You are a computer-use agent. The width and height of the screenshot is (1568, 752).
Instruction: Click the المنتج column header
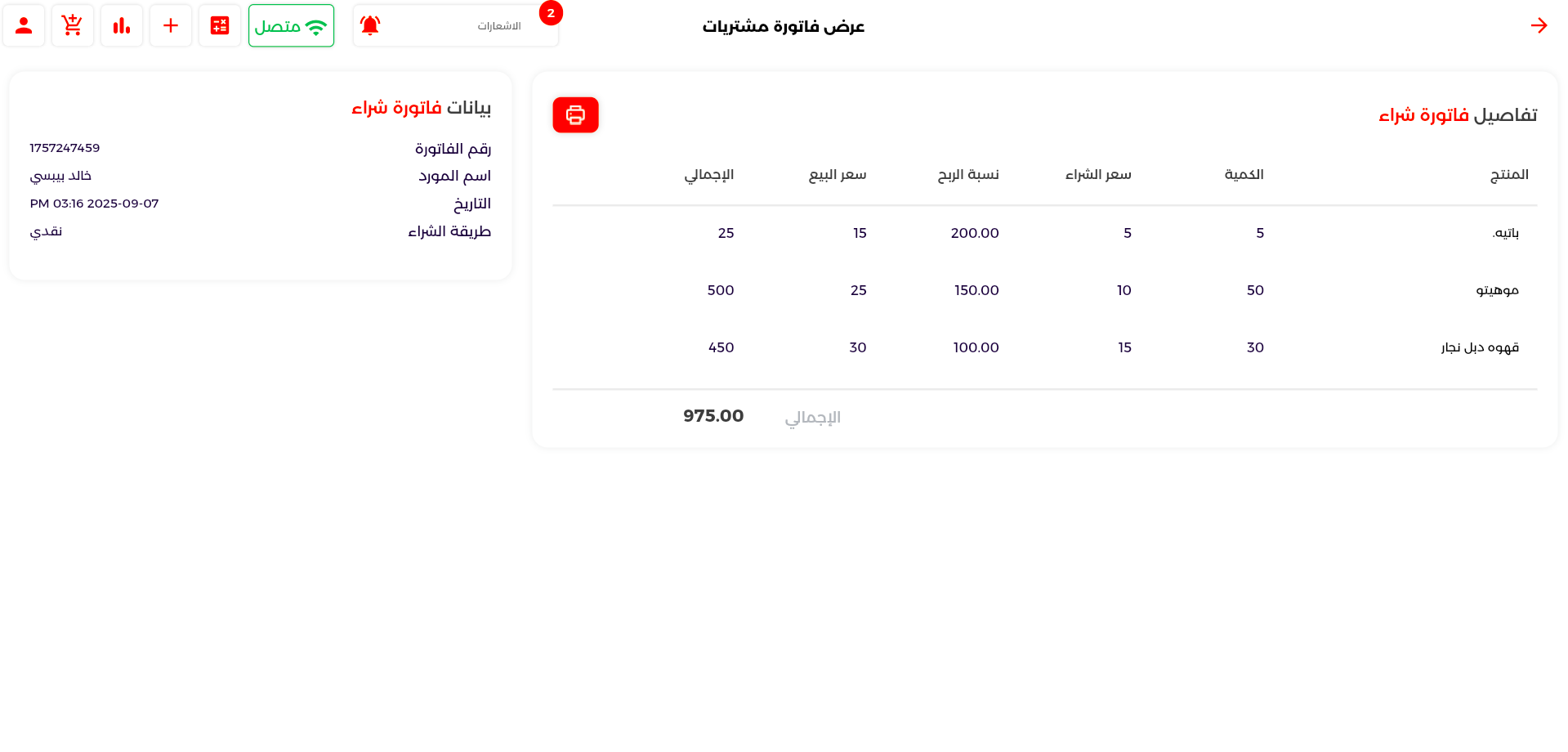point(1508,174)
